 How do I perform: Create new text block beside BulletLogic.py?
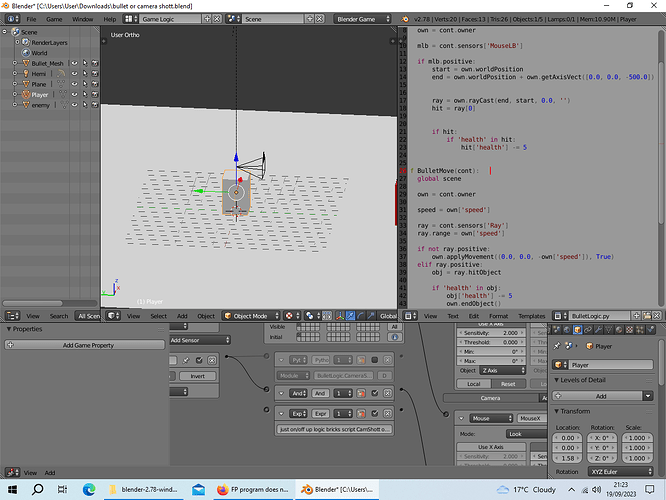coord(636,316)
